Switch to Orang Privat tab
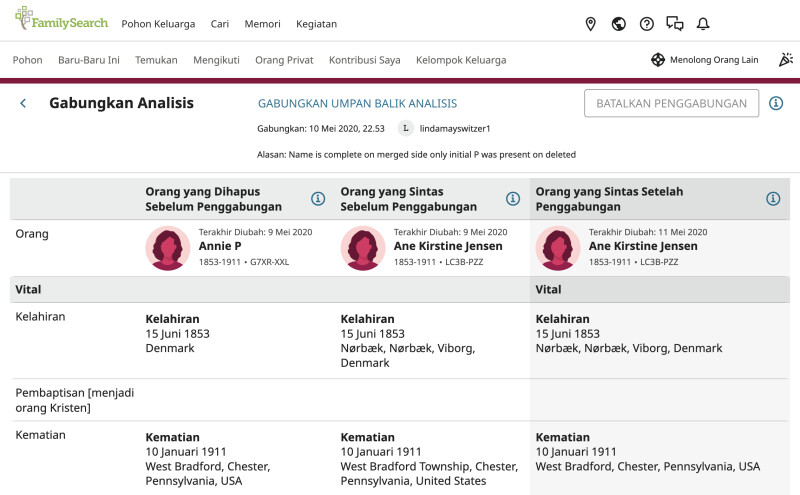The image size is (800, 495). [x=284, y=60]
